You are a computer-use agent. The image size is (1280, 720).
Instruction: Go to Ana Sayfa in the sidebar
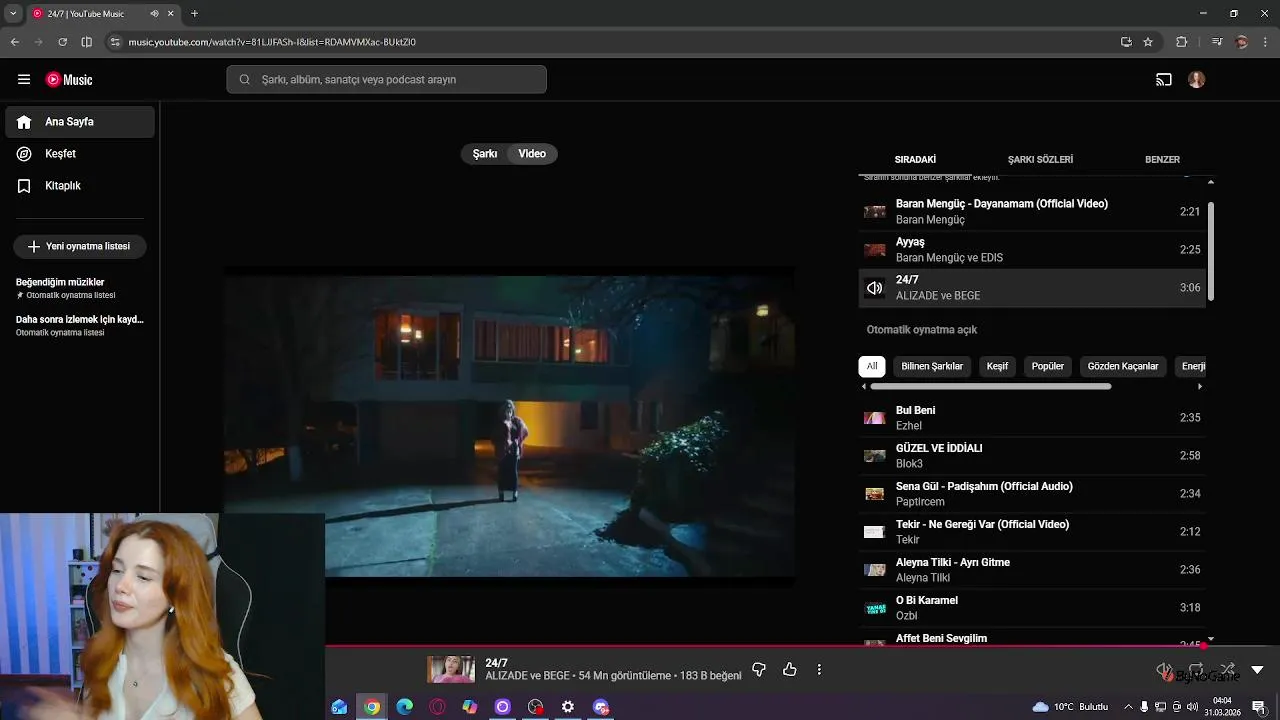(80, 122)
